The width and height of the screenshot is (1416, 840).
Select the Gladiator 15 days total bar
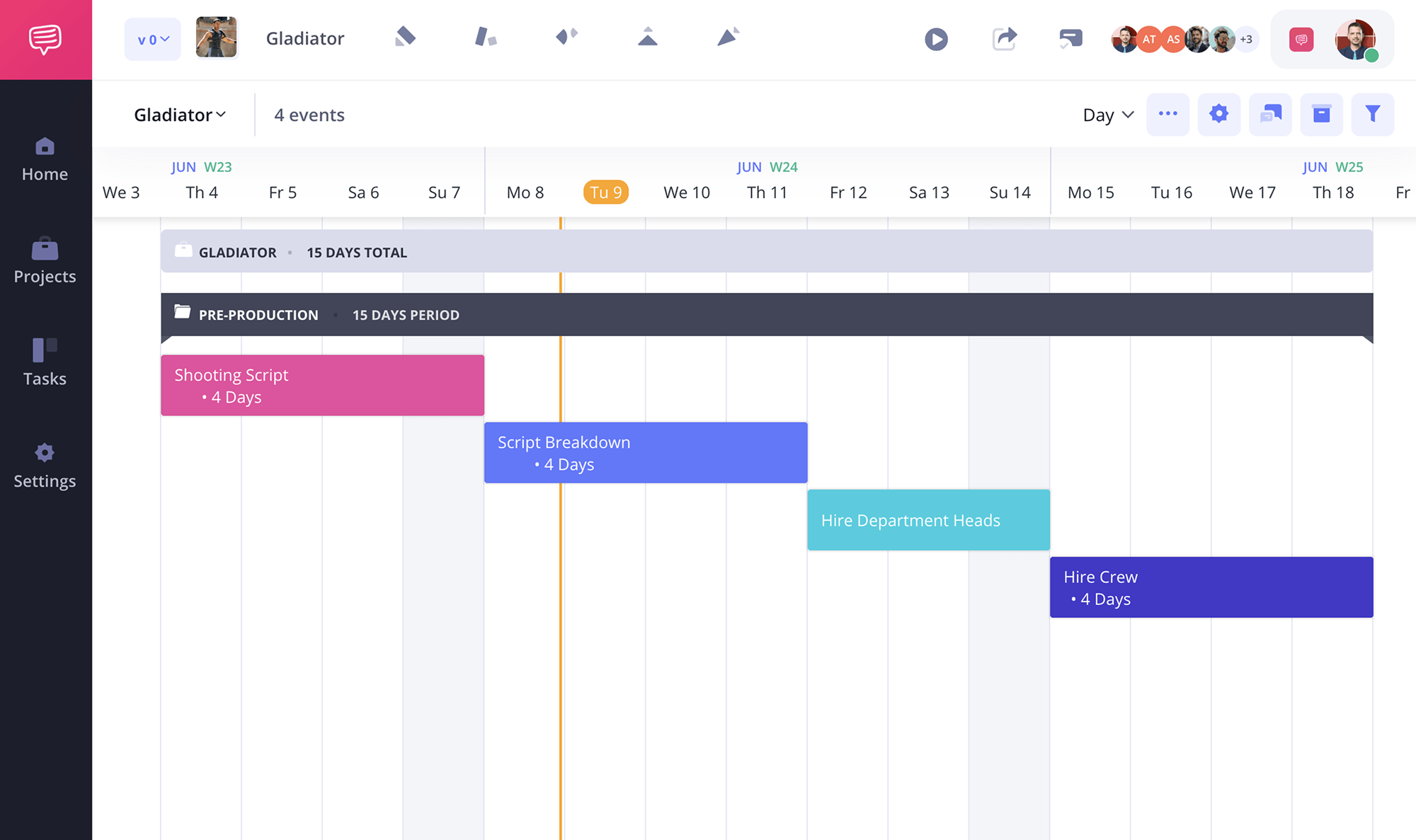click(x=767, y=251)
